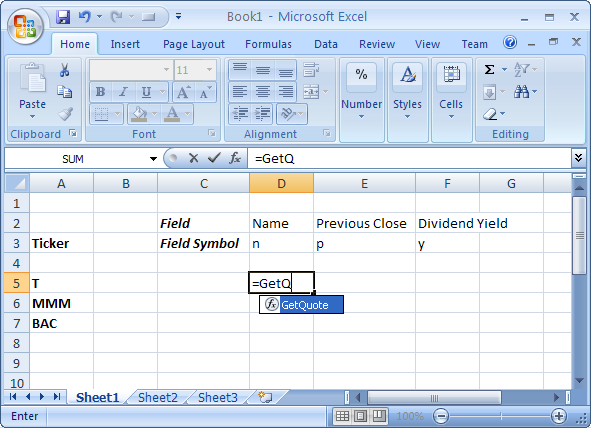Image resolution: width=591 pixels, height=428 pixels.
Task: Click Decrease Indent icon
Action: click(x=240, y=113)
